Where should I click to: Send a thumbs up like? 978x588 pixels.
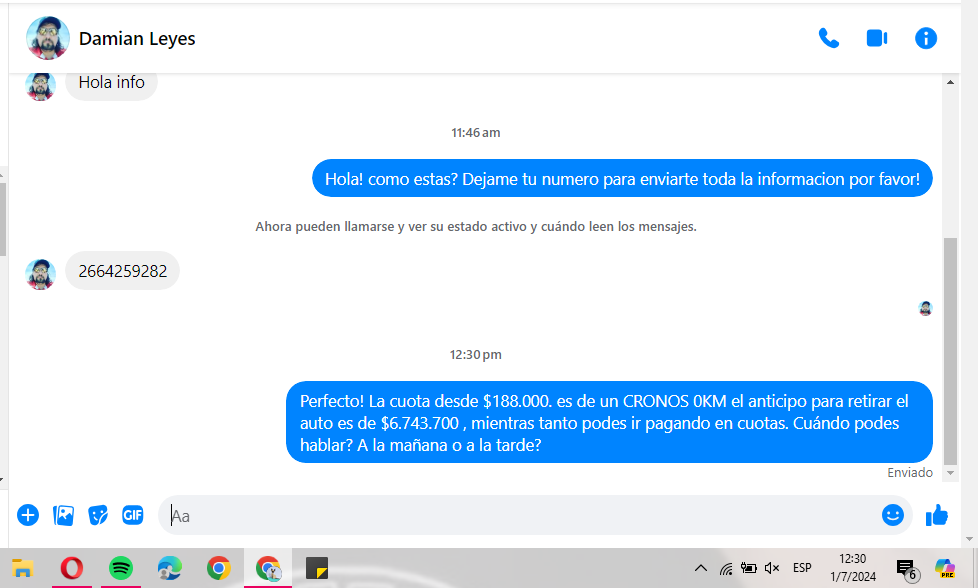click(x=937, y=515)
